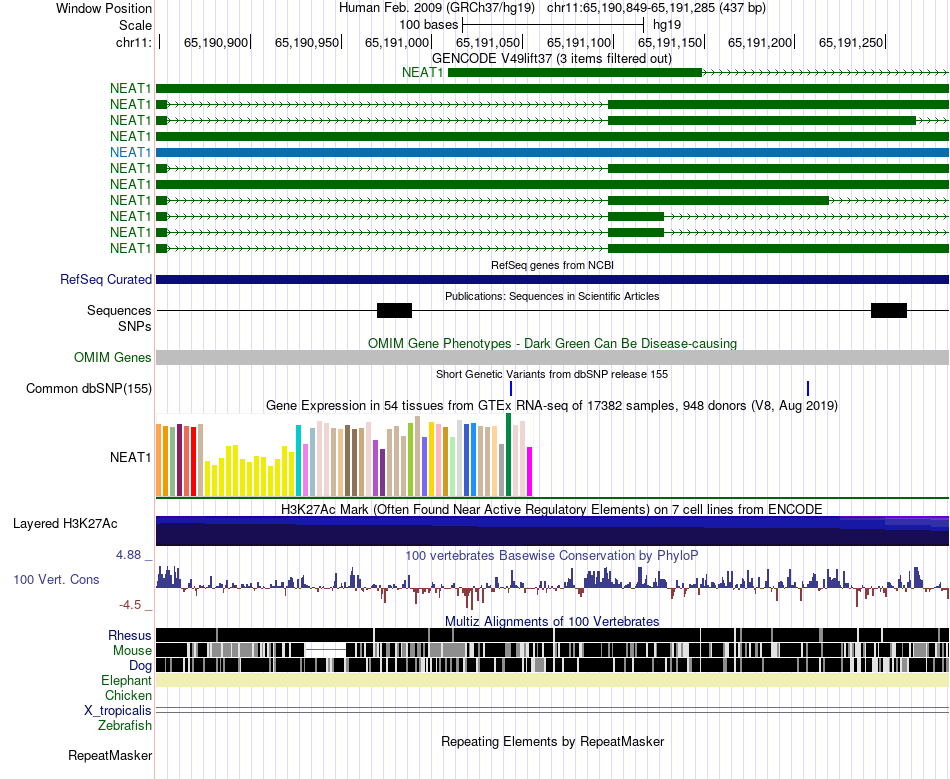The width and height of the screenshot is (950, 779).
Task: Click the SNPs track label
Action: pos(136,326)
